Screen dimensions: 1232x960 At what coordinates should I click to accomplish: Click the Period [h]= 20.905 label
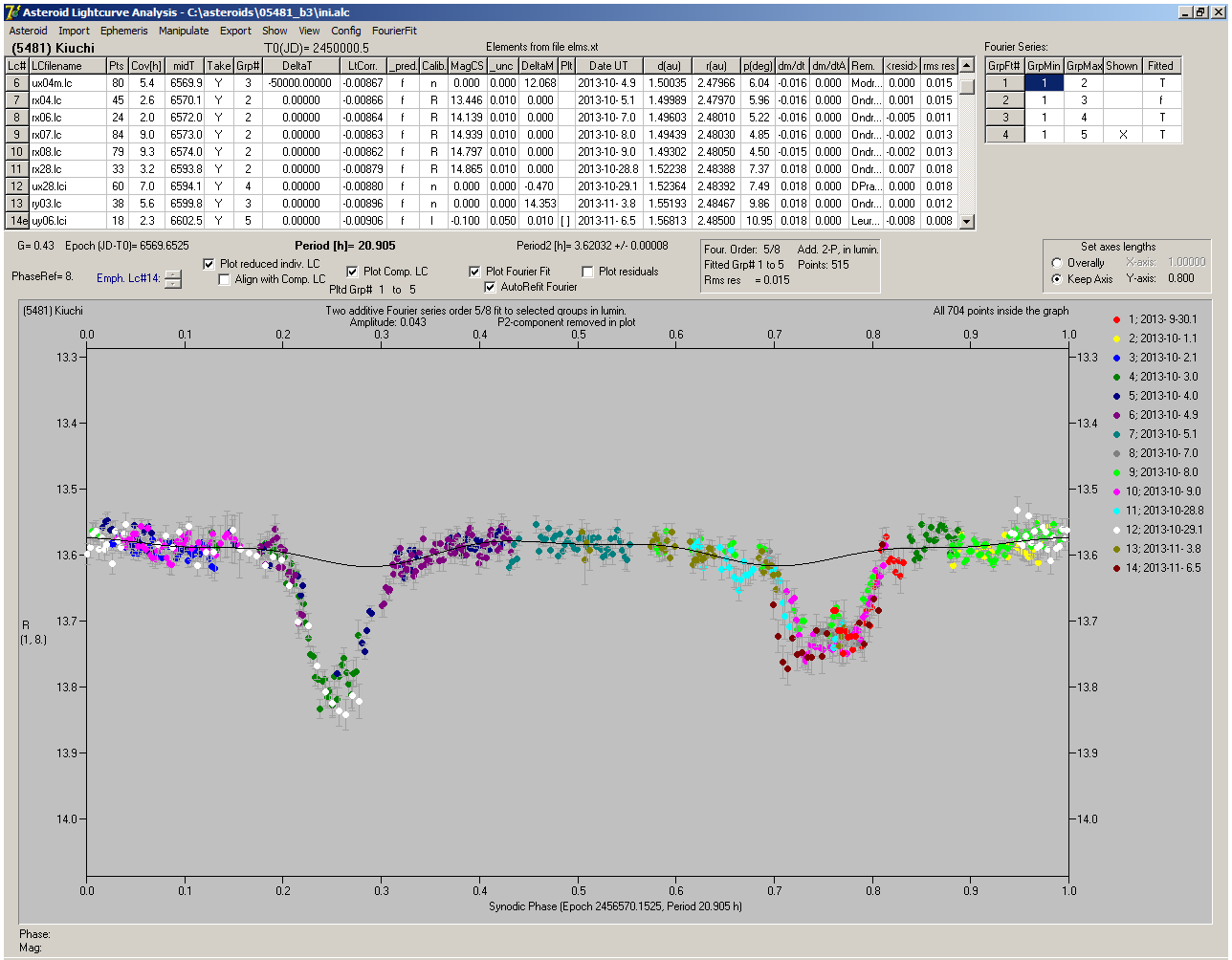345,246
